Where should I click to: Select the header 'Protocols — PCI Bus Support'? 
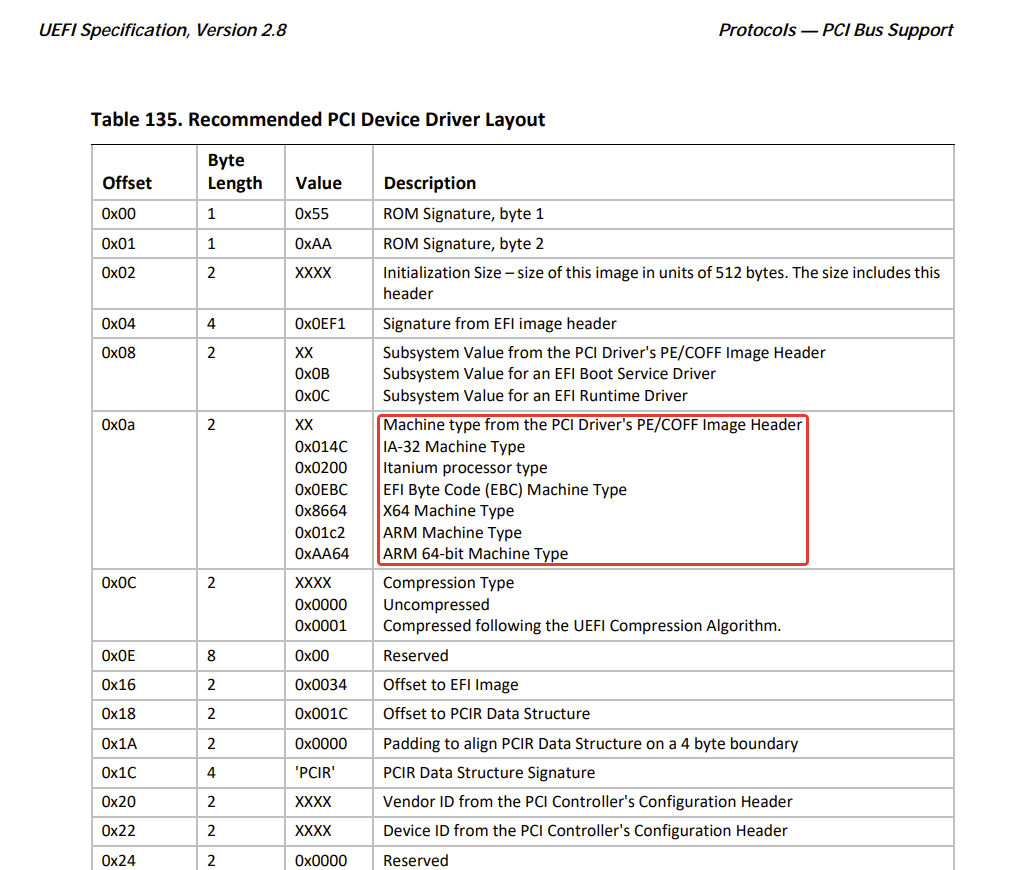(x=836, y=31)
